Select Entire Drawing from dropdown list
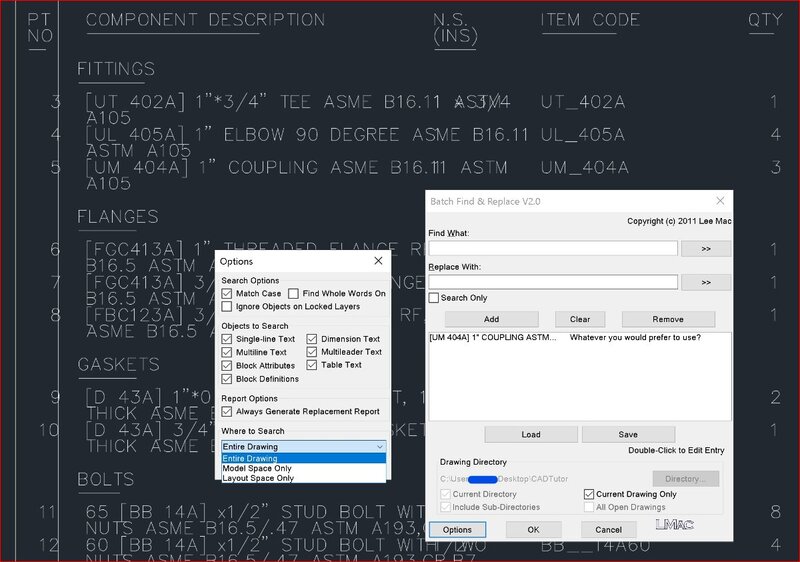The height and width of the screenshot is (562, 800). pos(304,458)
